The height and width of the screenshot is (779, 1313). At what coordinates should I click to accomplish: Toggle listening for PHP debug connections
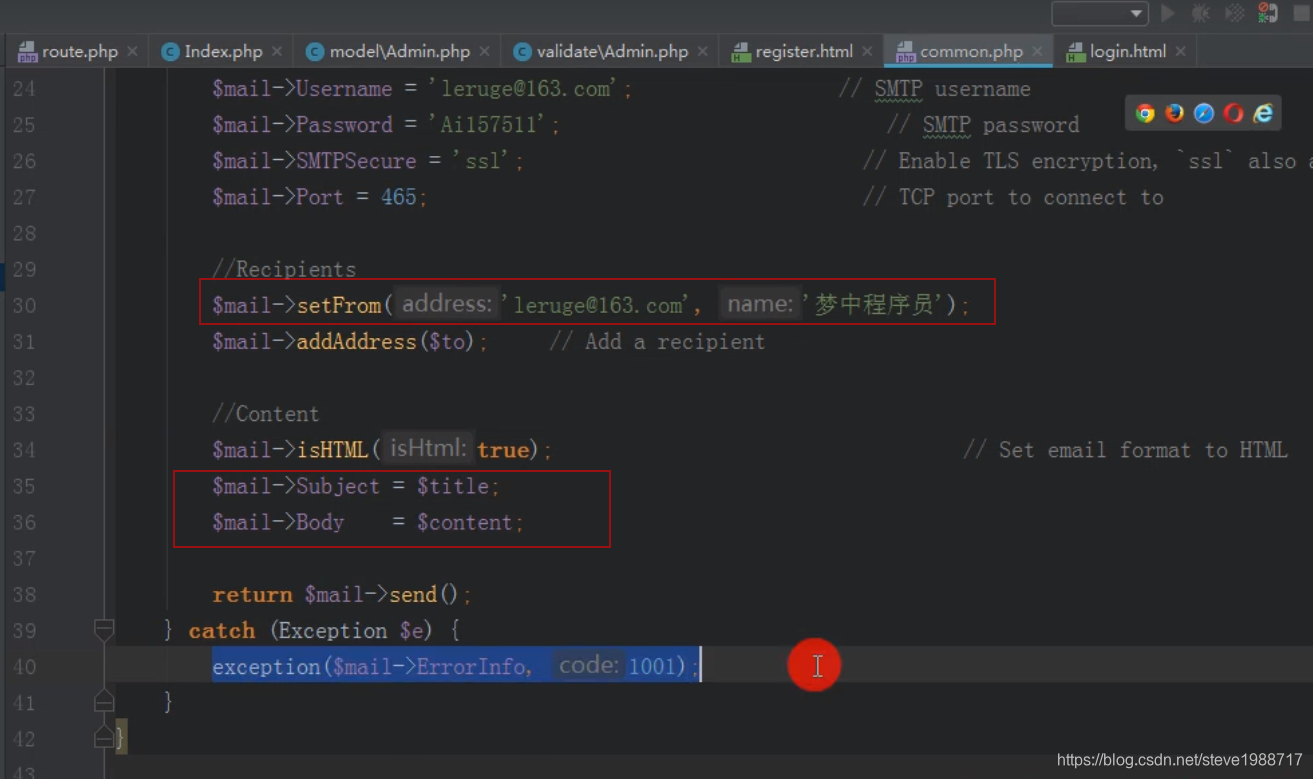(x=1268, y=13)
